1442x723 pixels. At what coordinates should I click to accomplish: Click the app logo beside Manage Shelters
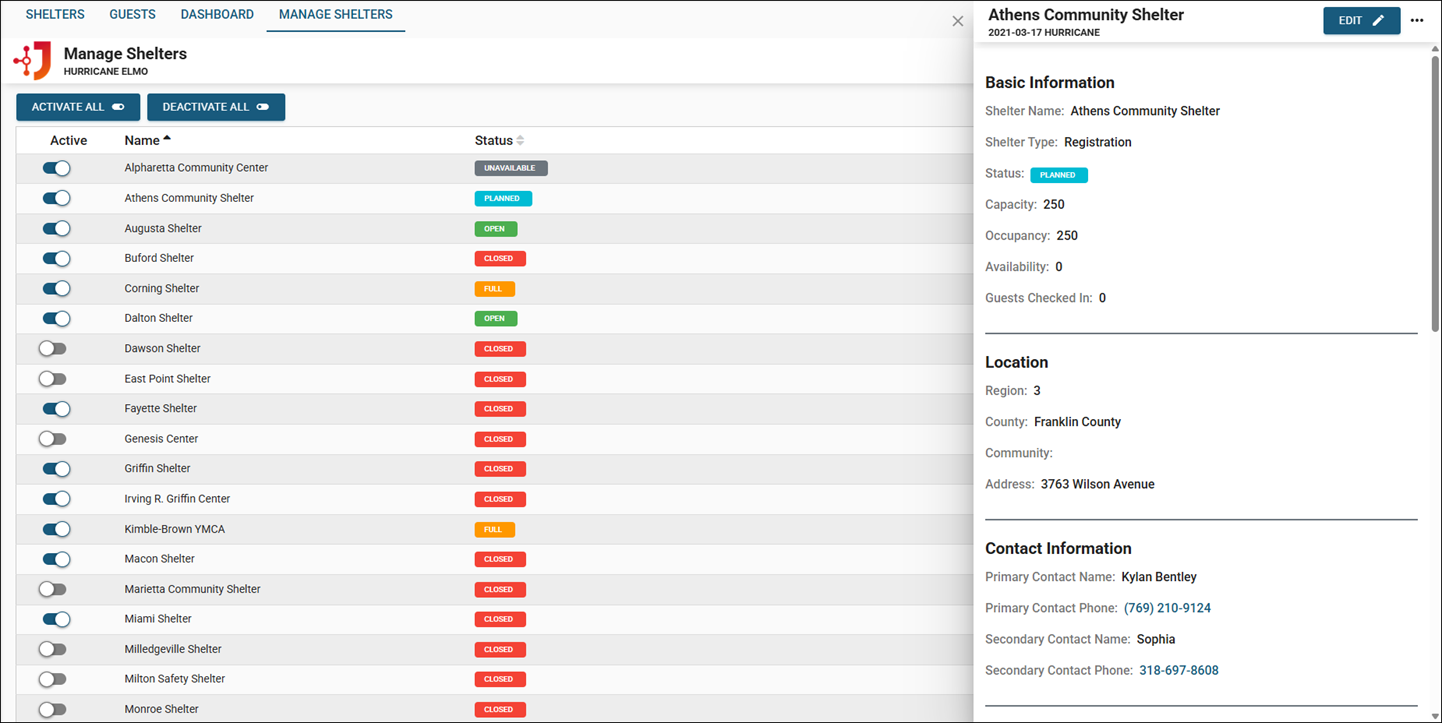pos(32,61)
